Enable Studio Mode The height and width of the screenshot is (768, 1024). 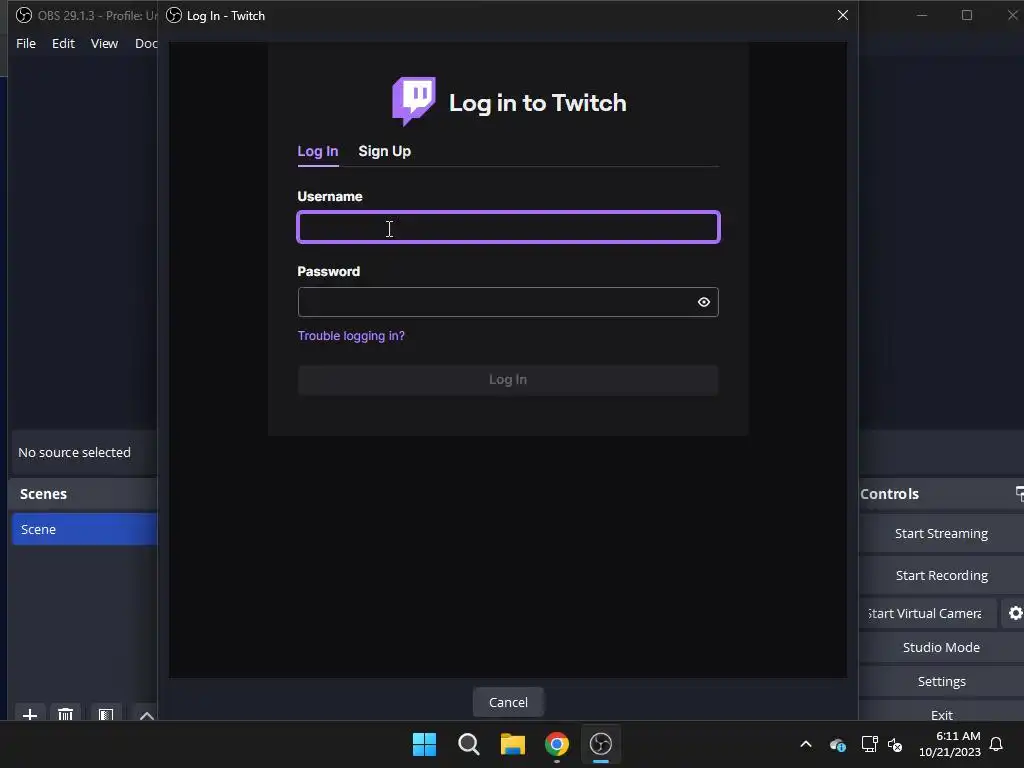(941, 647)
